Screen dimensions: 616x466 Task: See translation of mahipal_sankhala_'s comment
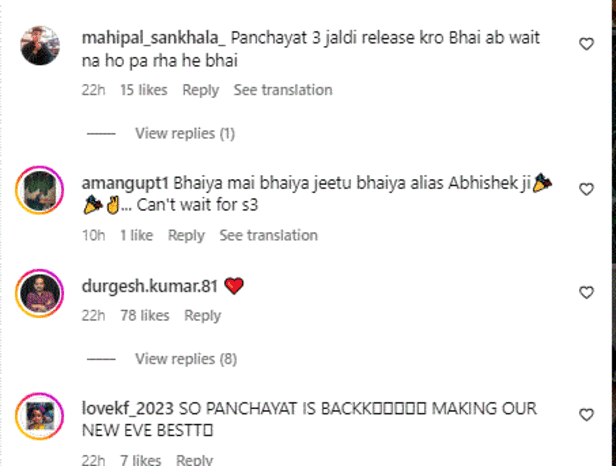pyautogui.click(x=283, y=90)
